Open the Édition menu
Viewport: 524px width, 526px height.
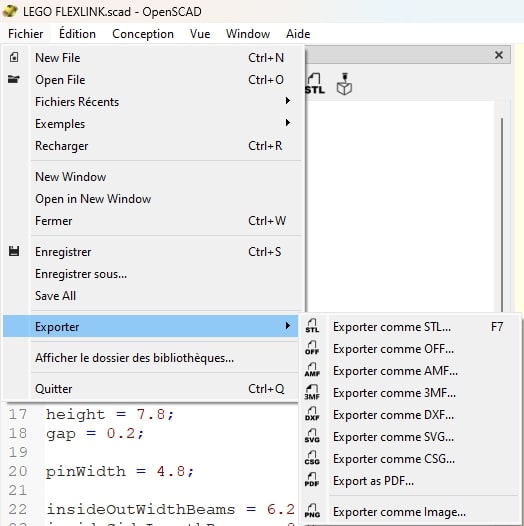tap(77, 34)
